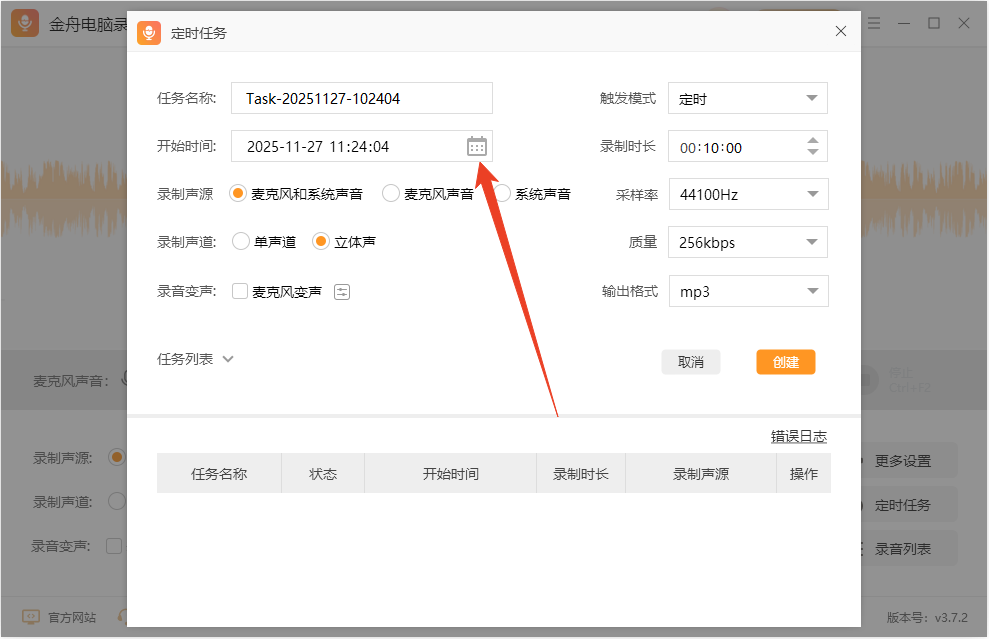Open official website link in footer
Screen dimensions: 989x639
72,618
